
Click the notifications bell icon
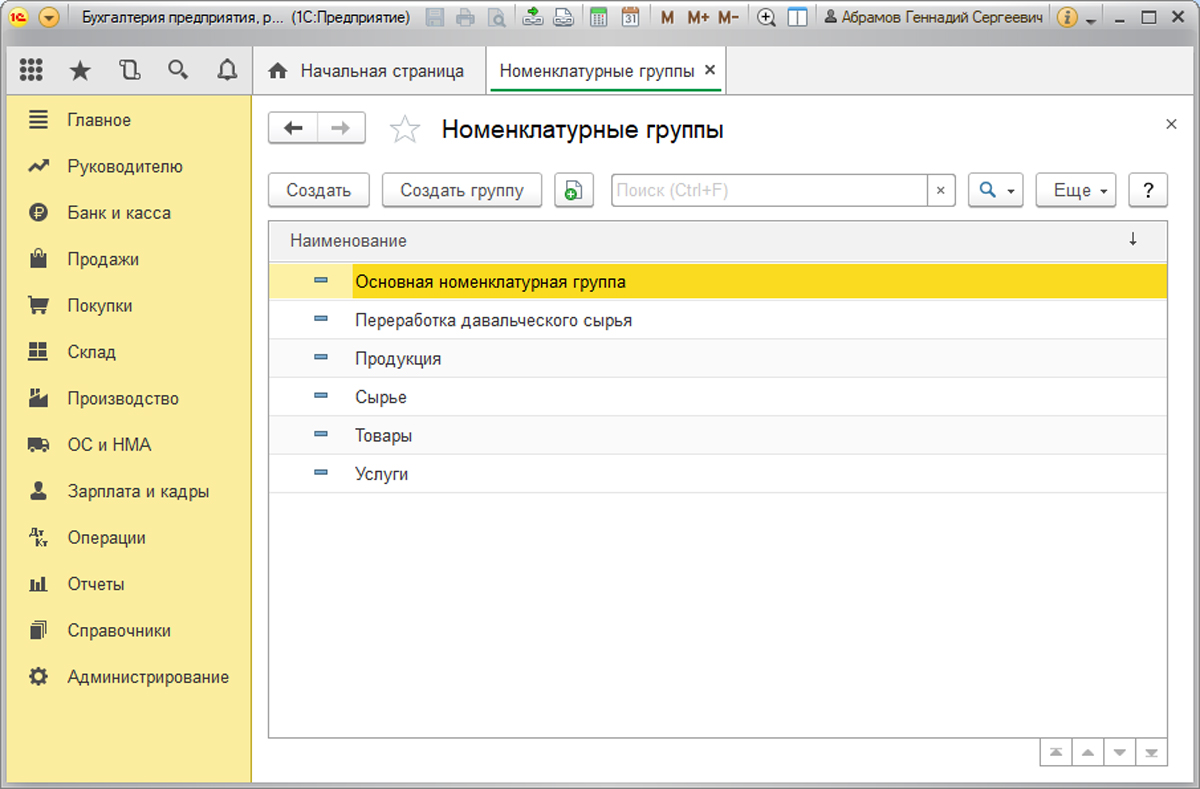click(x=227, y=70)
